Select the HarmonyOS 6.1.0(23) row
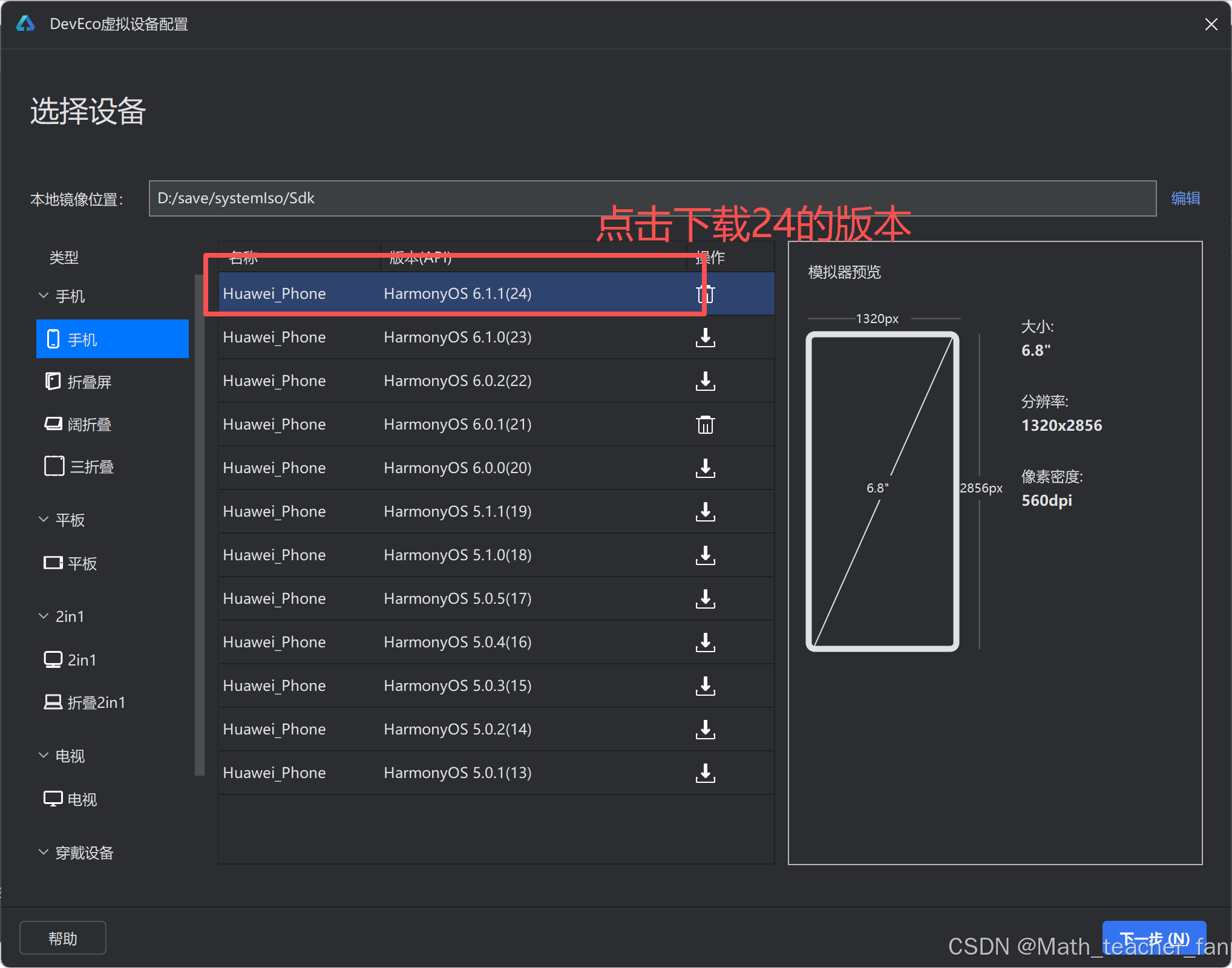The height and width of the screenshot is (968, 1232). click(x=496, y=337)
